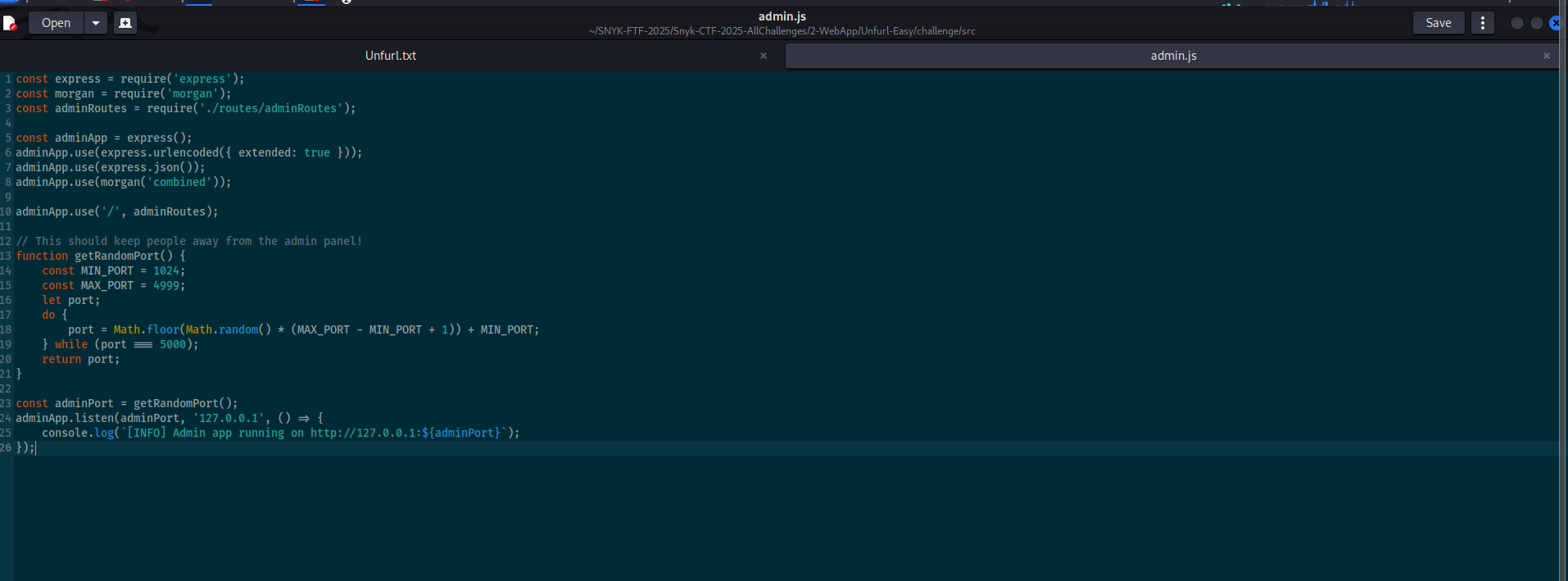This screenshot has width=1568, height=581.
Task: Click the http://127.0.0.1 URL in console.log
Action: click(364, 433)
